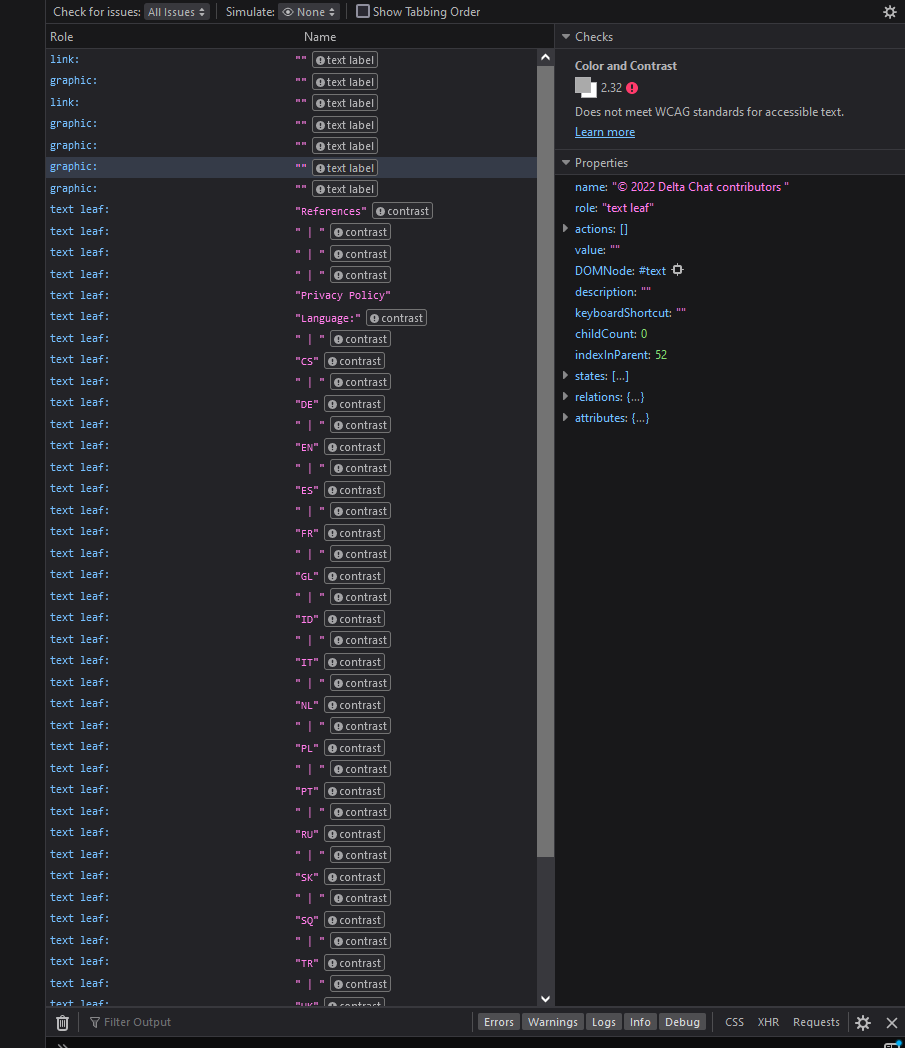Open accessibility panel settings gear
905x1048 pixels.
tap(890, 12)
